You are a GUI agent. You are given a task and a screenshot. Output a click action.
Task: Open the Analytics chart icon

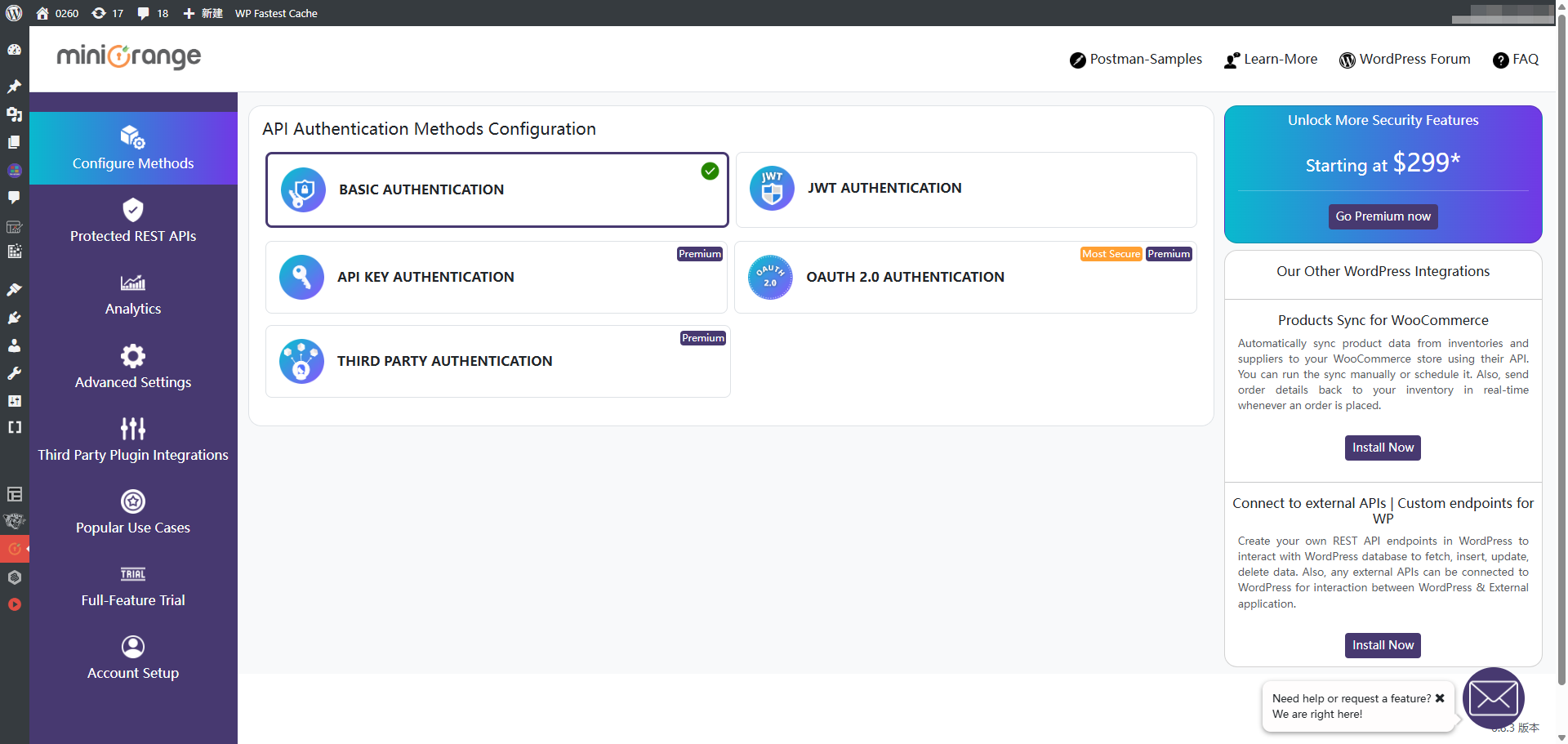(x=133, y=283)
